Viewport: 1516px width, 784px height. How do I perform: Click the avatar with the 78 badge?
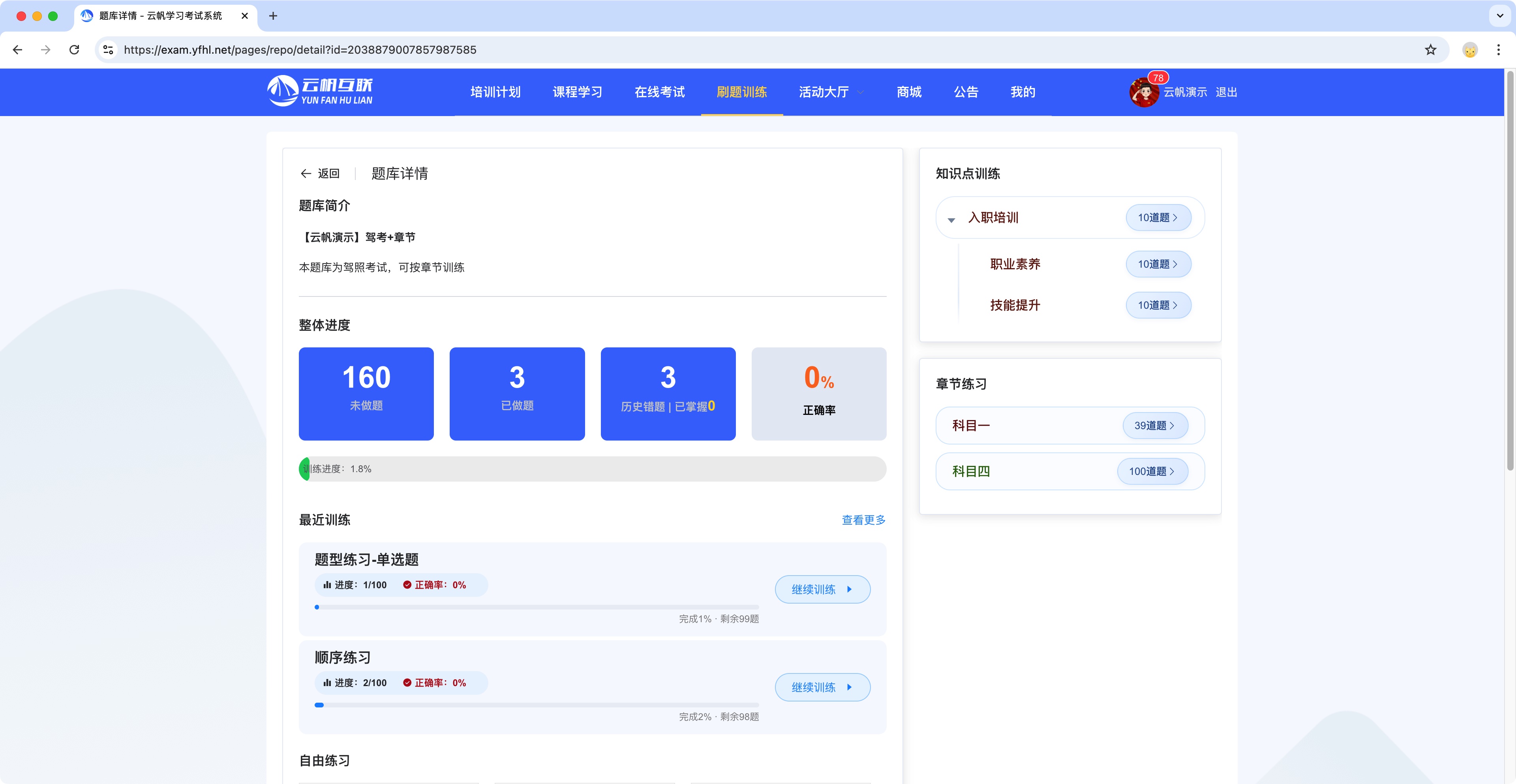(1144, 92)
